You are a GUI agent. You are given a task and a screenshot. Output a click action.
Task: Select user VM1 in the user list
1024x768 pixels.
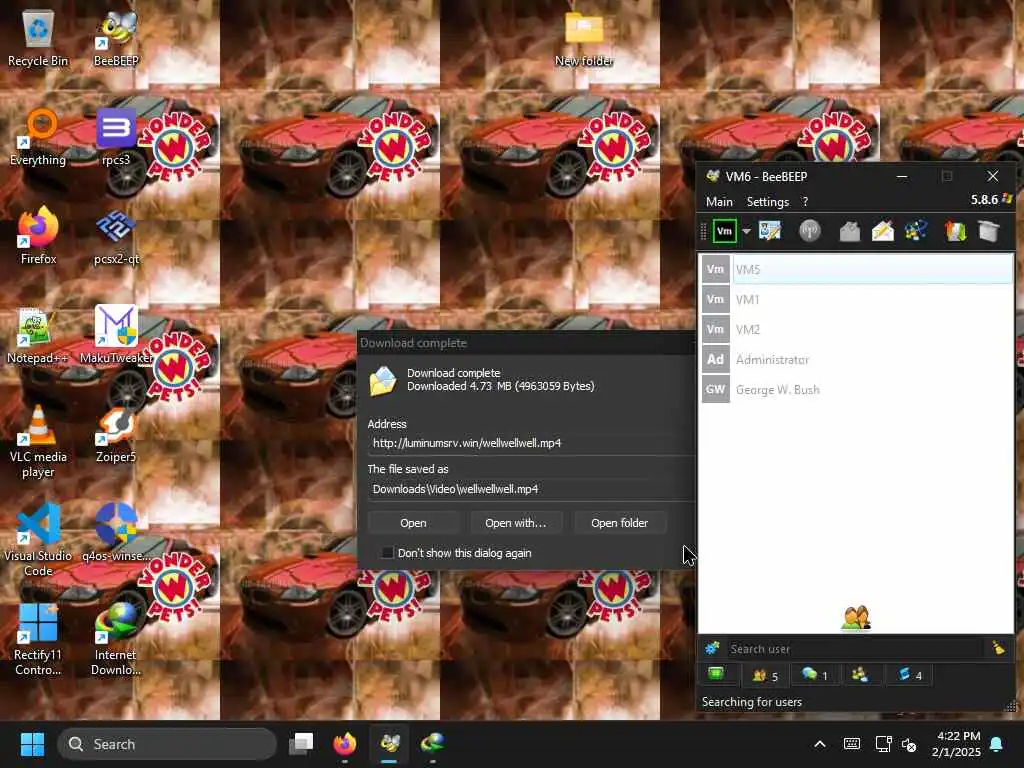pyautogui.click(x=857, y=299)
